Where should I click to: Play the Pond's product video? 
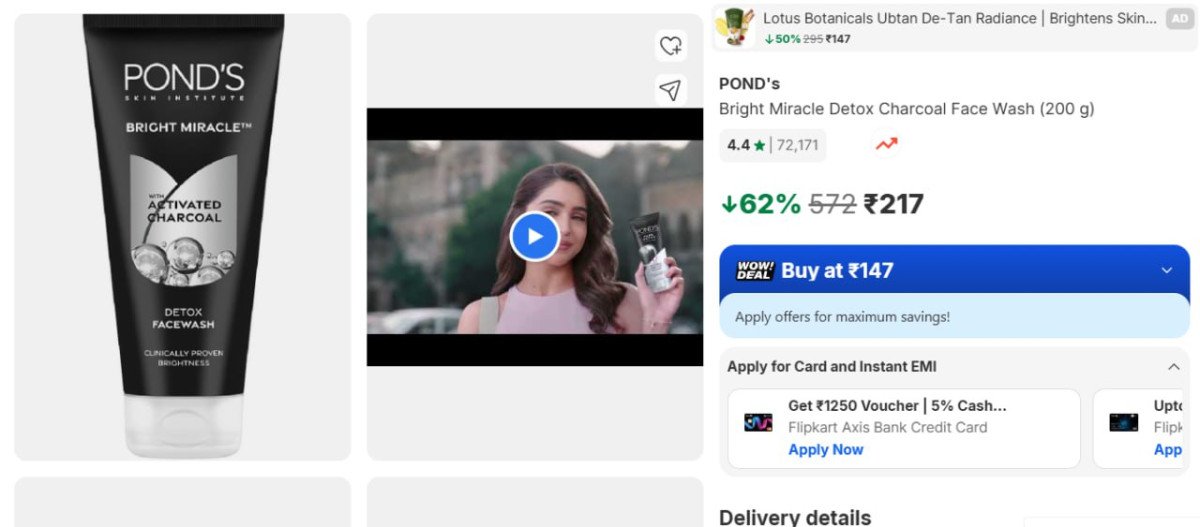[x=534, y=236]
